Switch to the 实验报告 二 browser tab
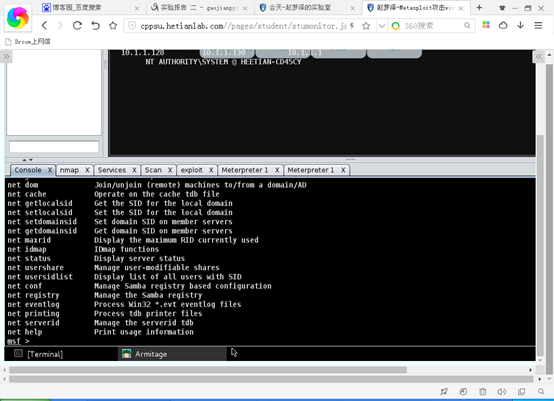 coord(199,7)
